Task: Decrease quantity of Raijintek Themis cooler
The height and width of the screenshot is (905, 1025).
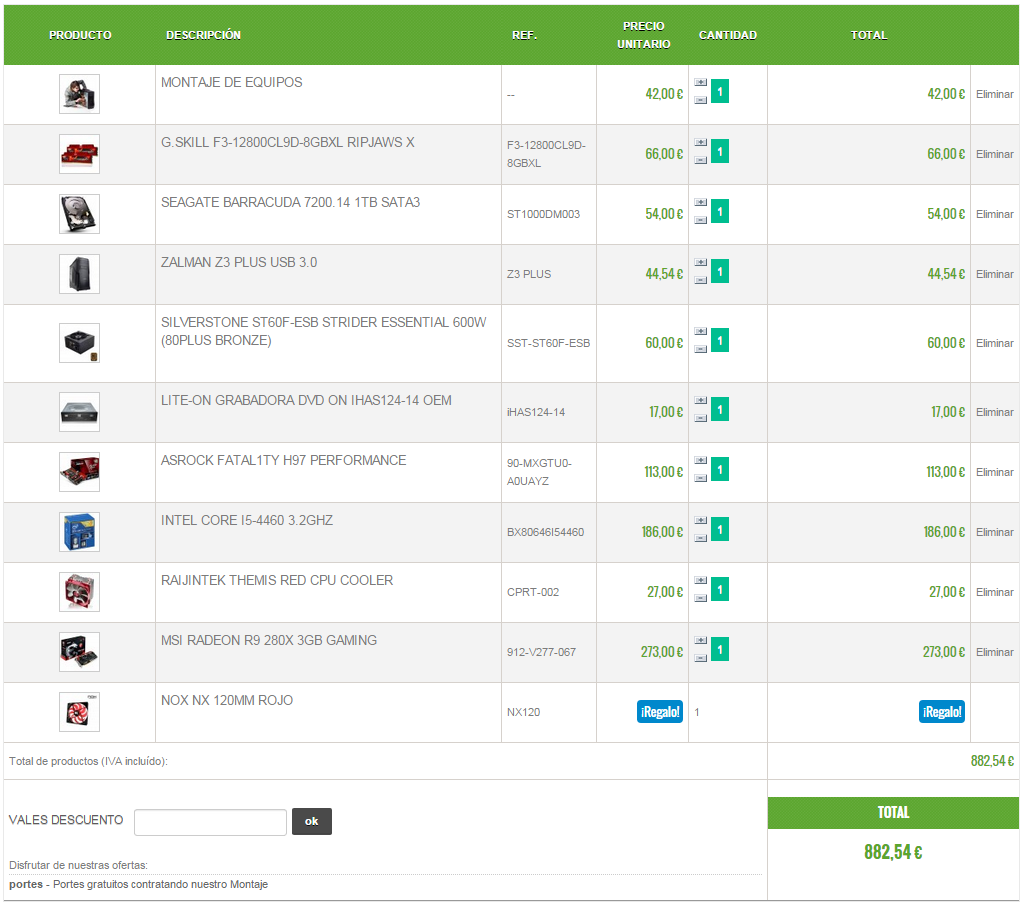Action: pyautogui.click(x=701, y=598)
